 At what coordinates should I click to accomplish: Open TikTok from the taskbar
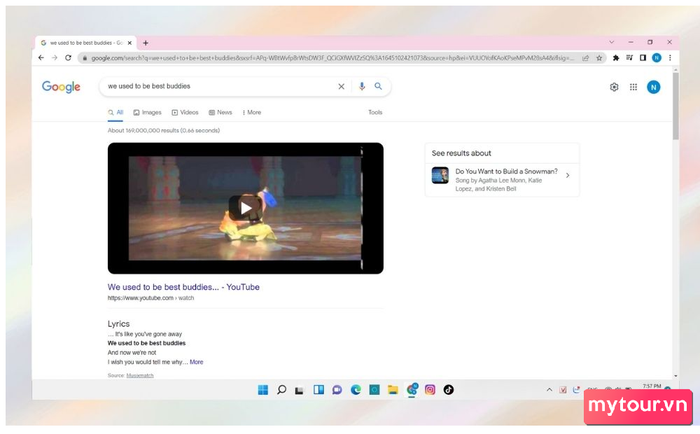[x=449, y=390]
